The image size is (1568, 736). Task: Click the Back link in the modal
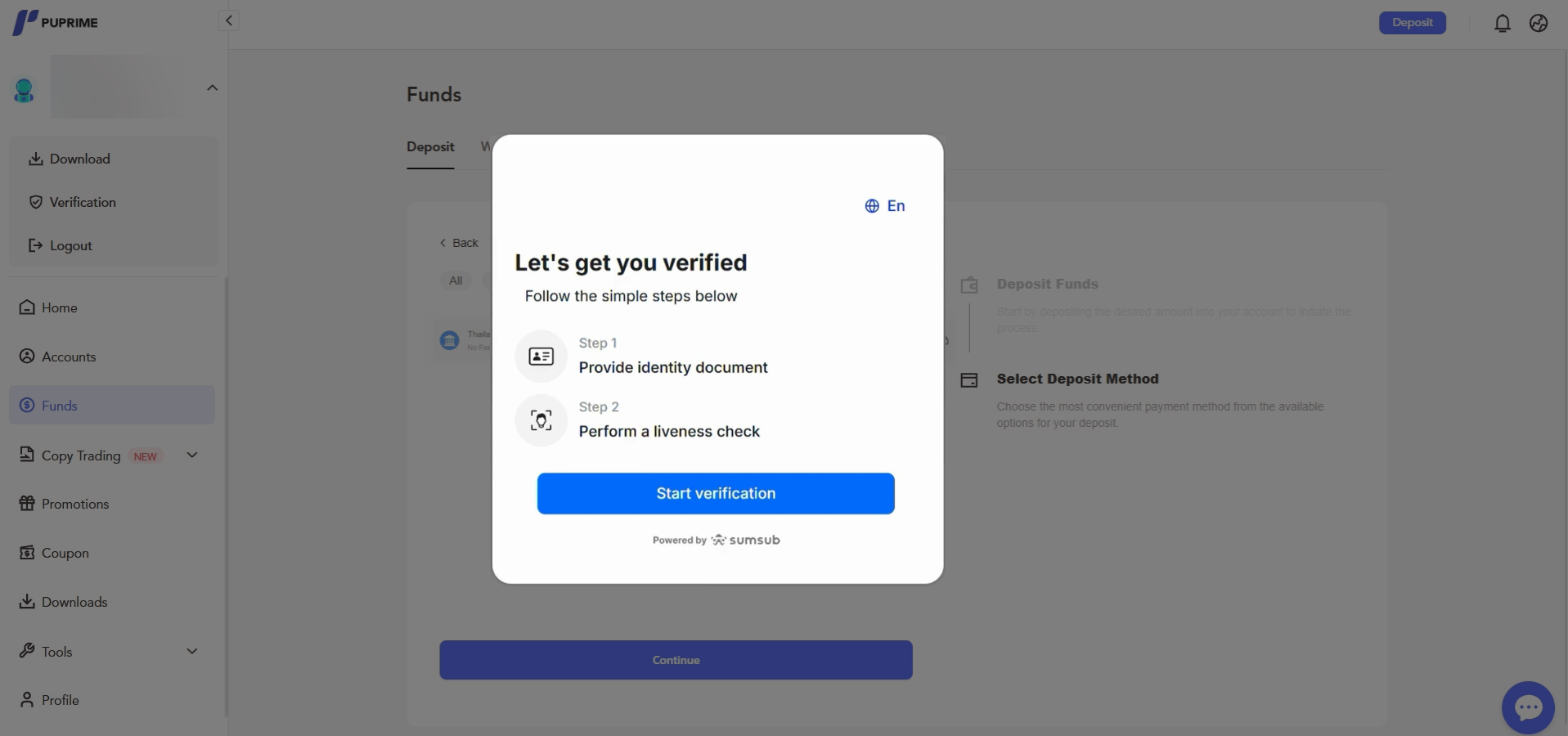tap(459, 243)
